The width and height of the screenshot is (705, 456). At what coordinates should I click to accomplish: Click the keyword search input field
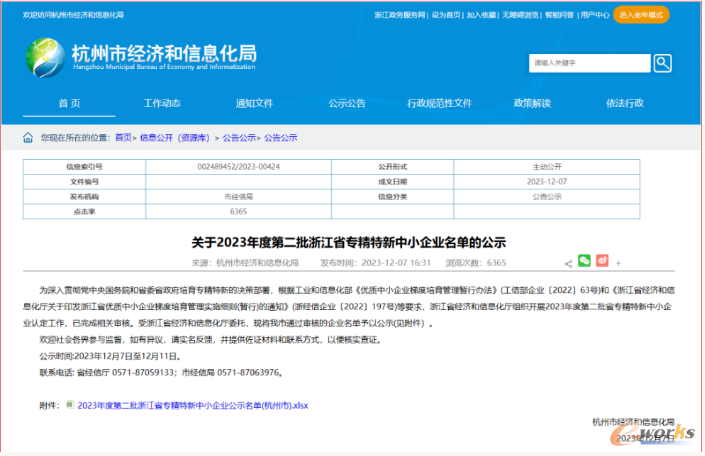(x=590, y=63)
